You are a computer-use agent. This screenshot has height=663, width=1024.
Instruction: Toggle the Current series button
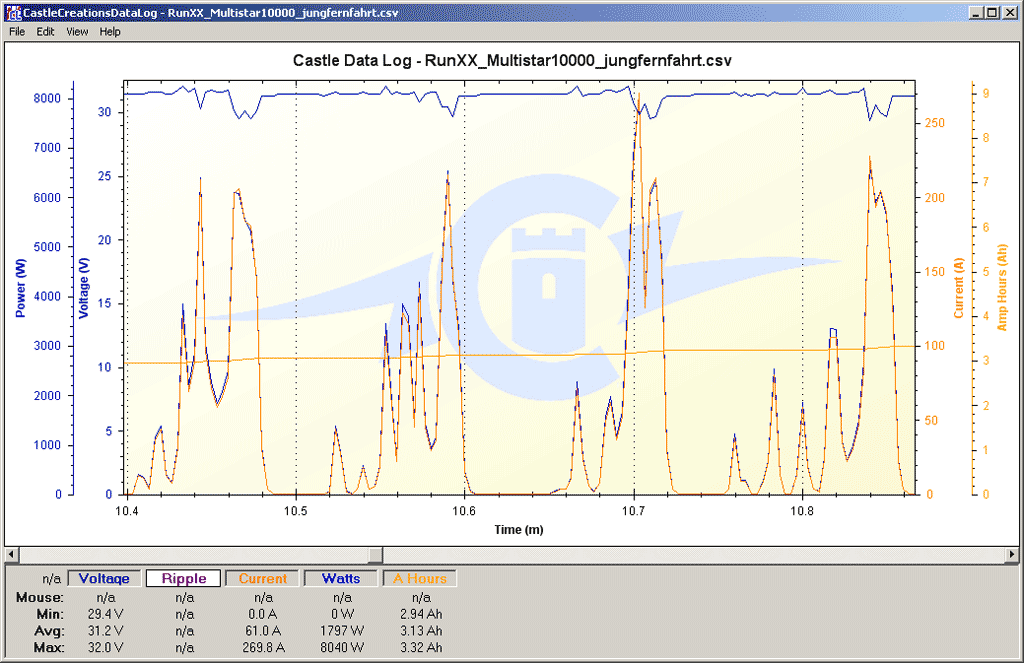(x=263, y=578)
